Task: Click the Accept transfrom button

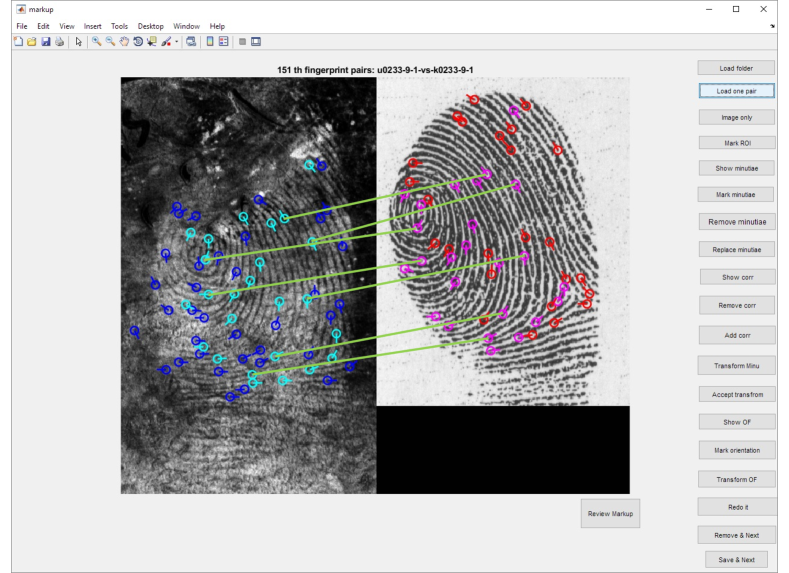Action: [x=737, y=394]
